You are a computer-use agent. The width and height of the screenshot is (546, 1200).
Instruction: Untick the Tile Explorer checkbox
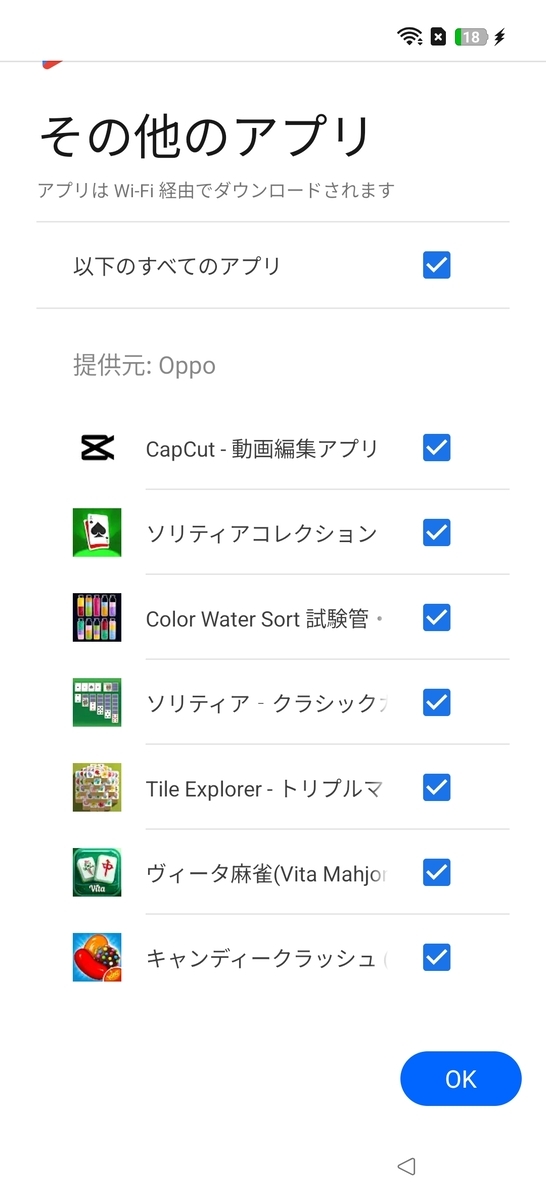(437, 788)
